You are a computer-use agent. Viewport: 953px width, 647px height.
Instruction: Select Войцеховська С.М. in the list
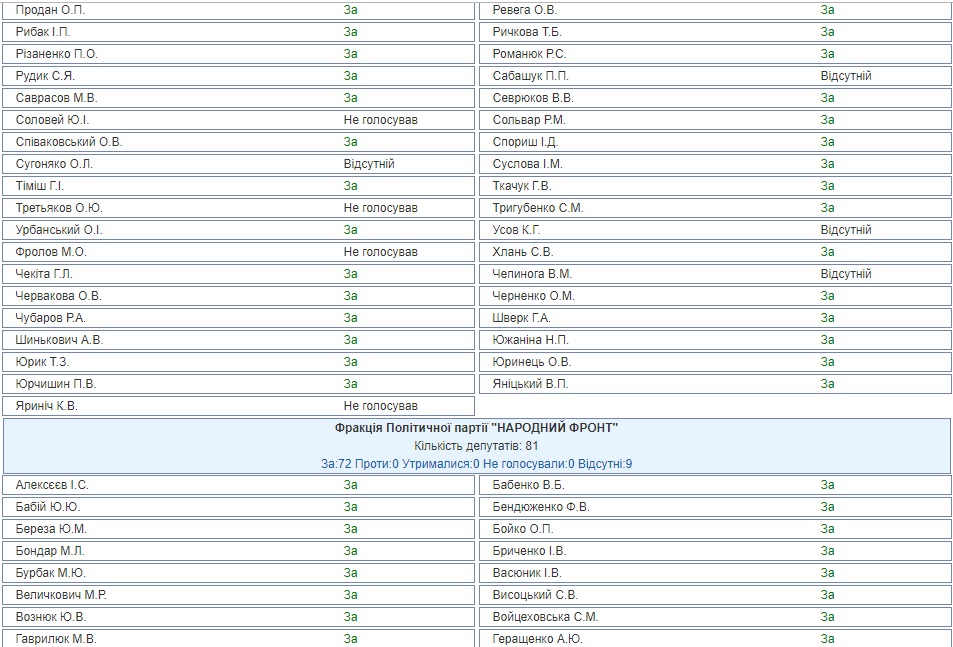point(545,617)
